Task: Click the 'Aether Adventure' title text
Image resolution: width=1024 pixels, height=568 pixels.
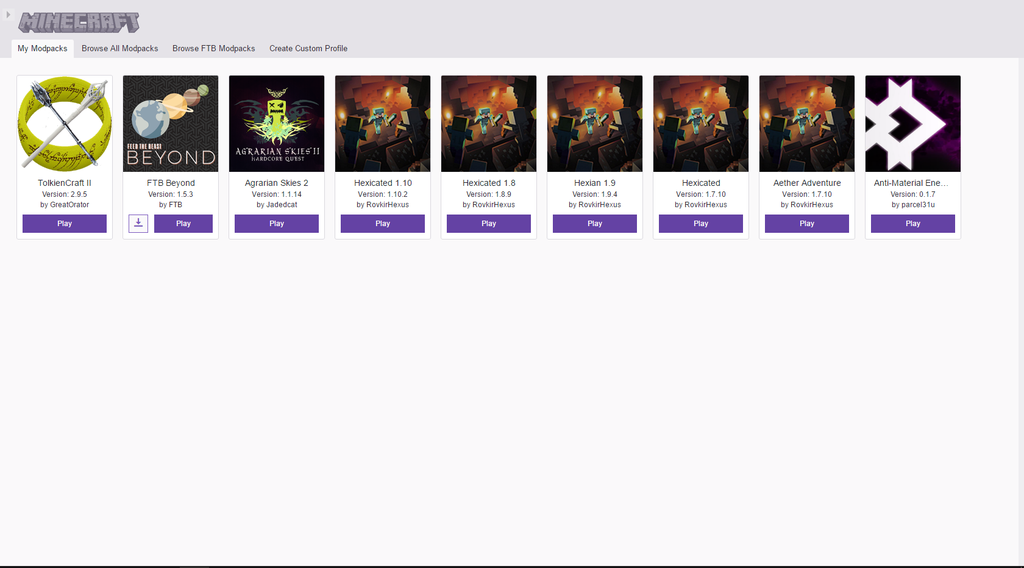Action: pyautogui.click(x=807, y=183)
